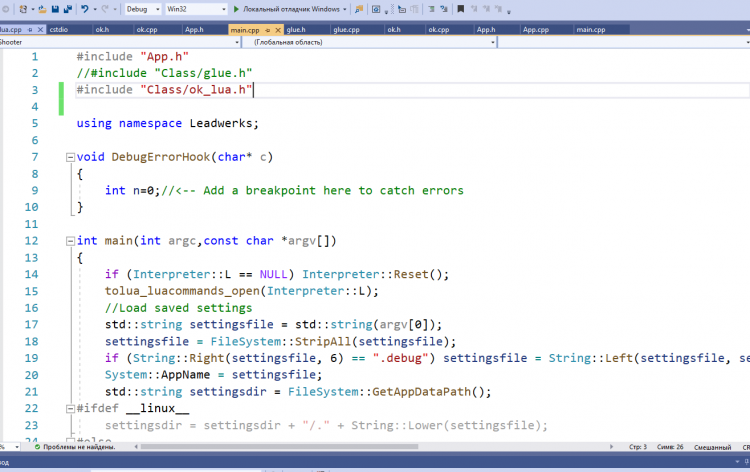Collapse the DebugErrorHook function block
Screen dimensions: 750x472
point(68,157)
